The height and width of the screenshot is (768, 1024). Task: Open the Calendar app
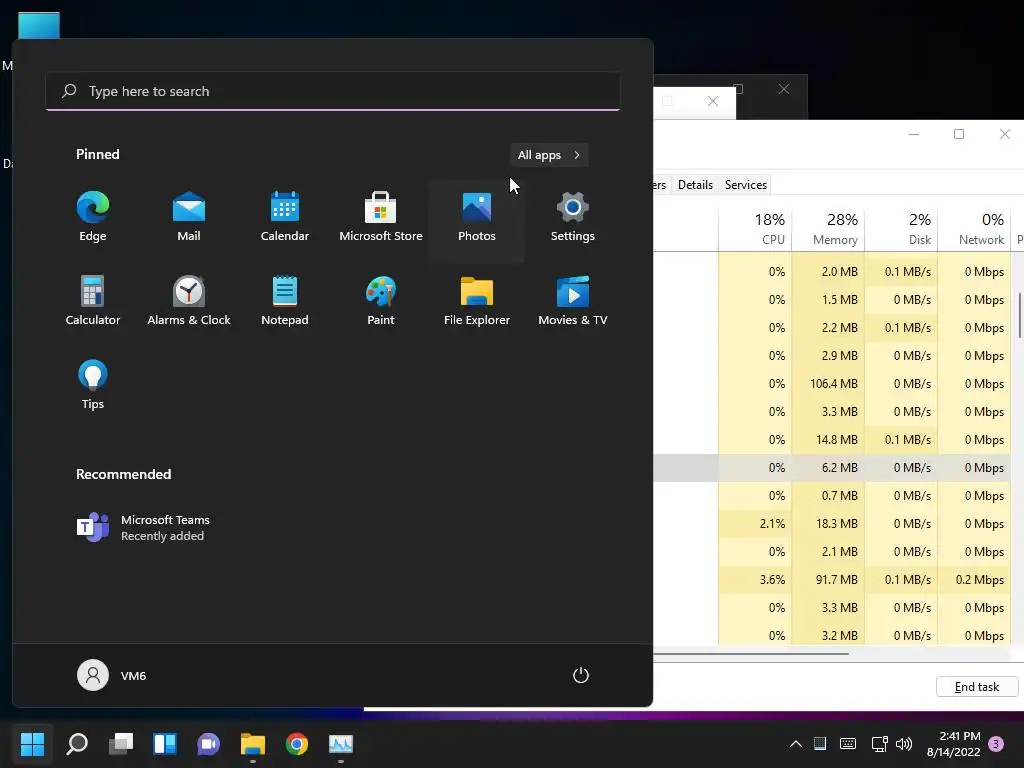point(285,217)
